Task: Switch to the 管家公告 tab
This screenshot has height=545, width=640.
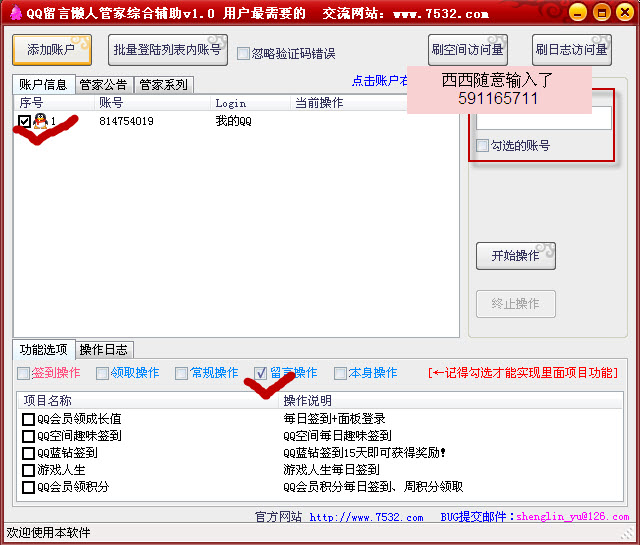Action: 103,85
